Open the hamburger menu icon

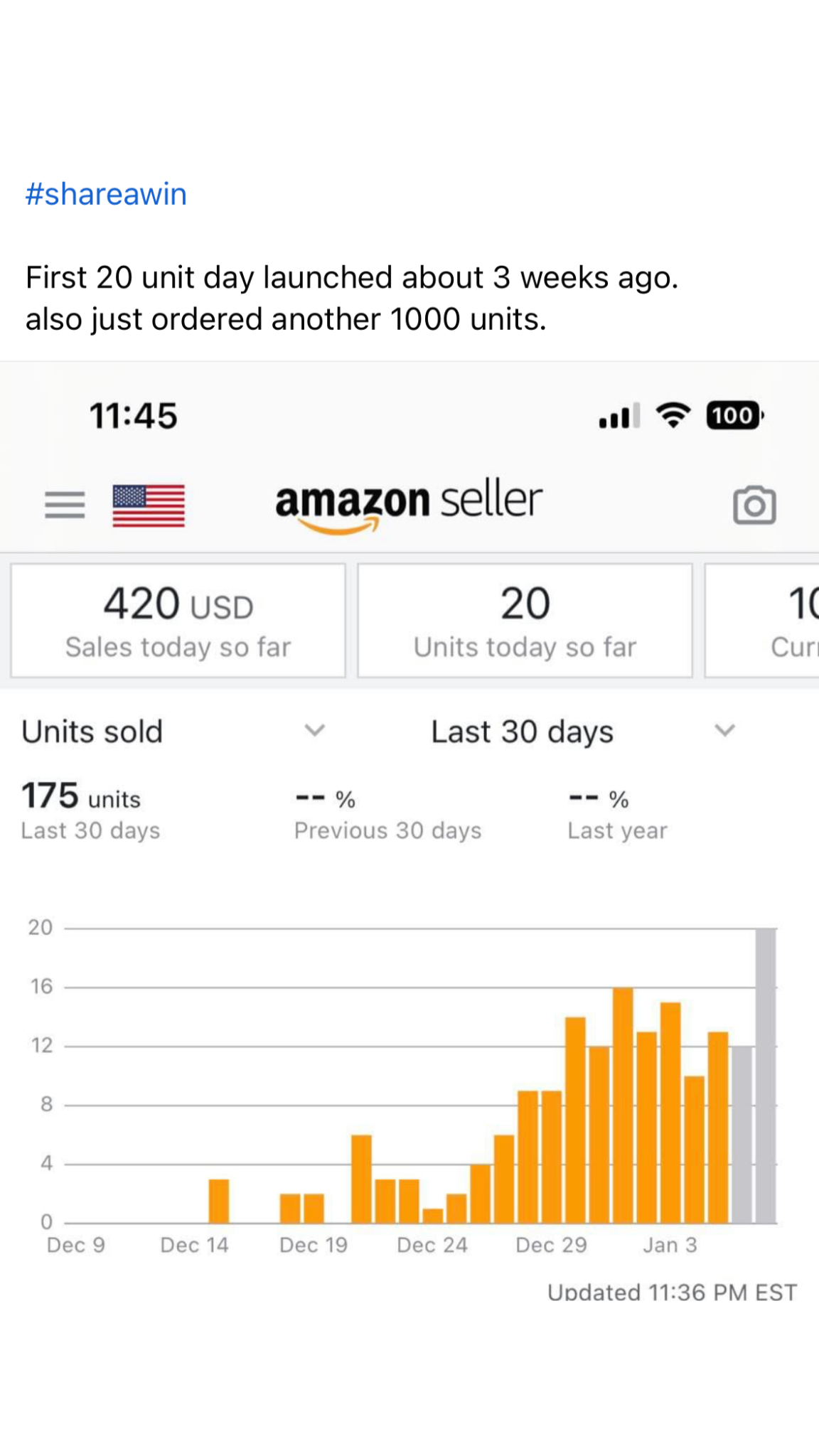65,505
